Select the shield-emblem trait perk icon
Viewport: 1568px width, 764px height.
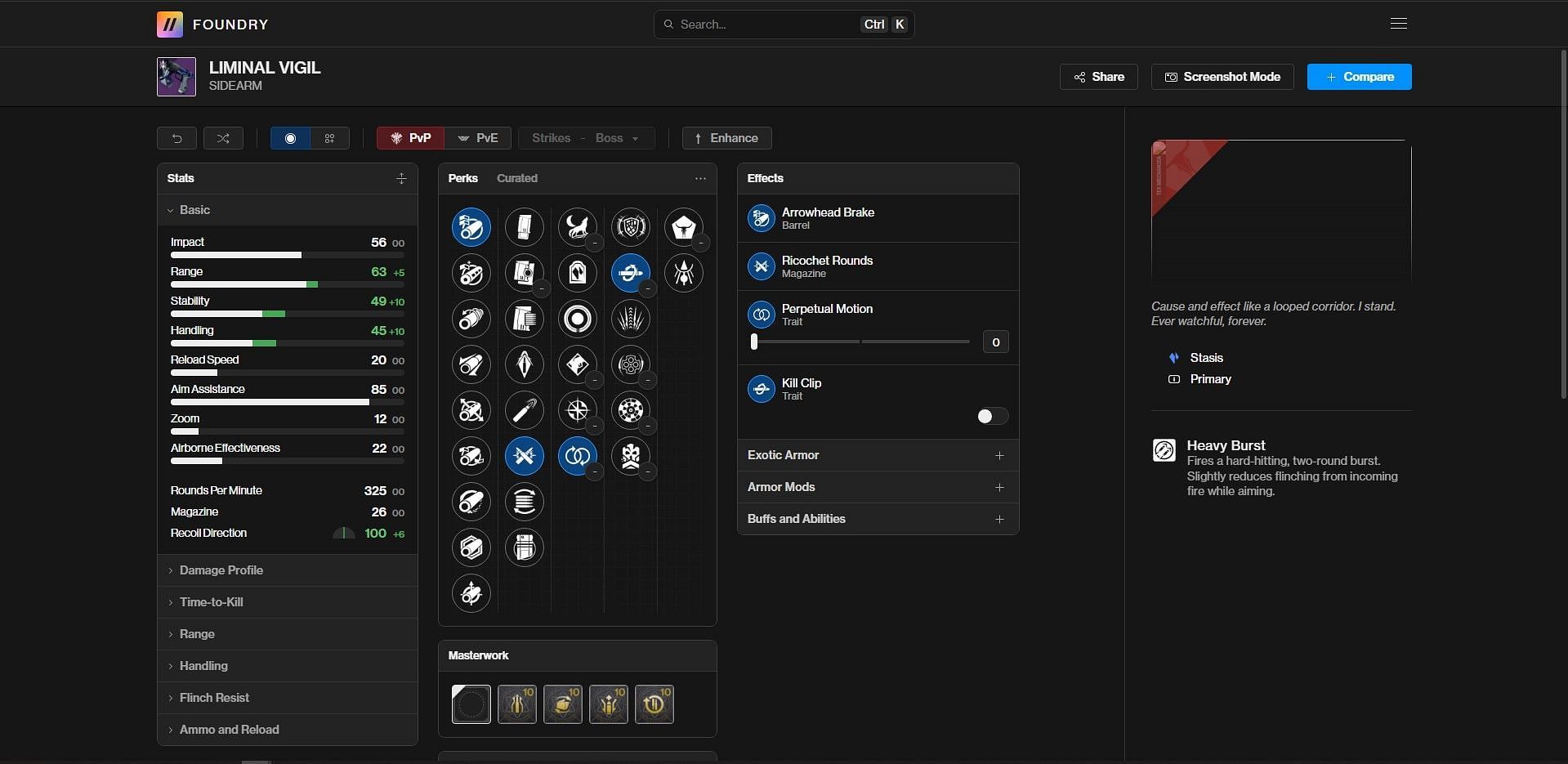[x=631, y=227]
